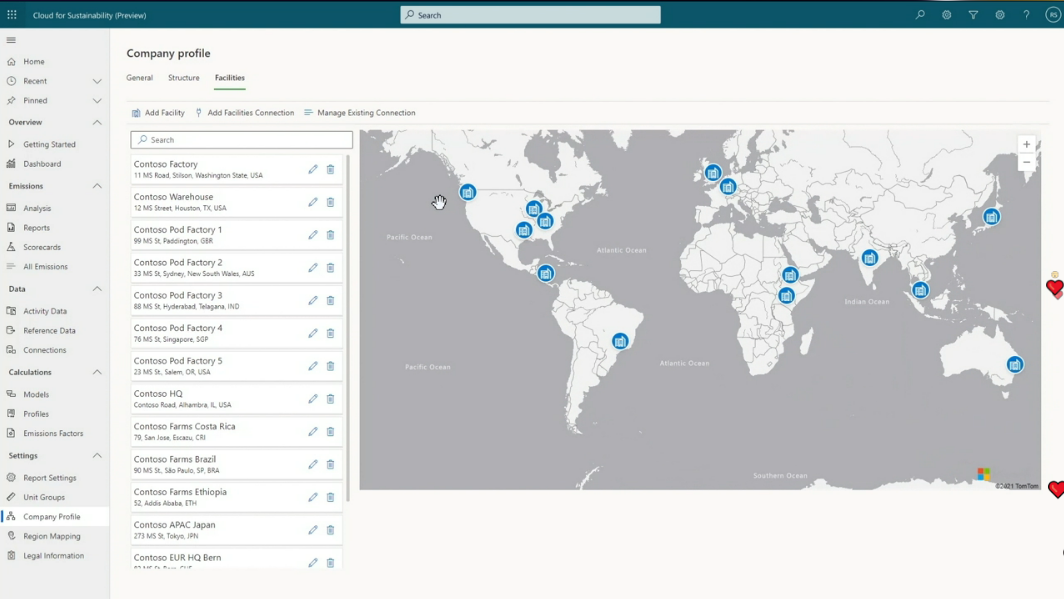
Task: Collapse the Emissions section
Action: pos(97,186)
